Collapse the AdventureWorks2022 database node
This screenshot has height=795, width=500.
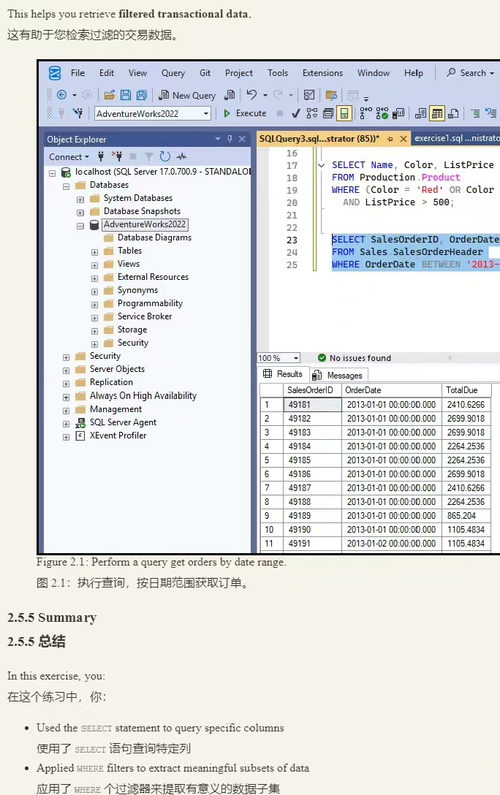(x=80, y=226)
